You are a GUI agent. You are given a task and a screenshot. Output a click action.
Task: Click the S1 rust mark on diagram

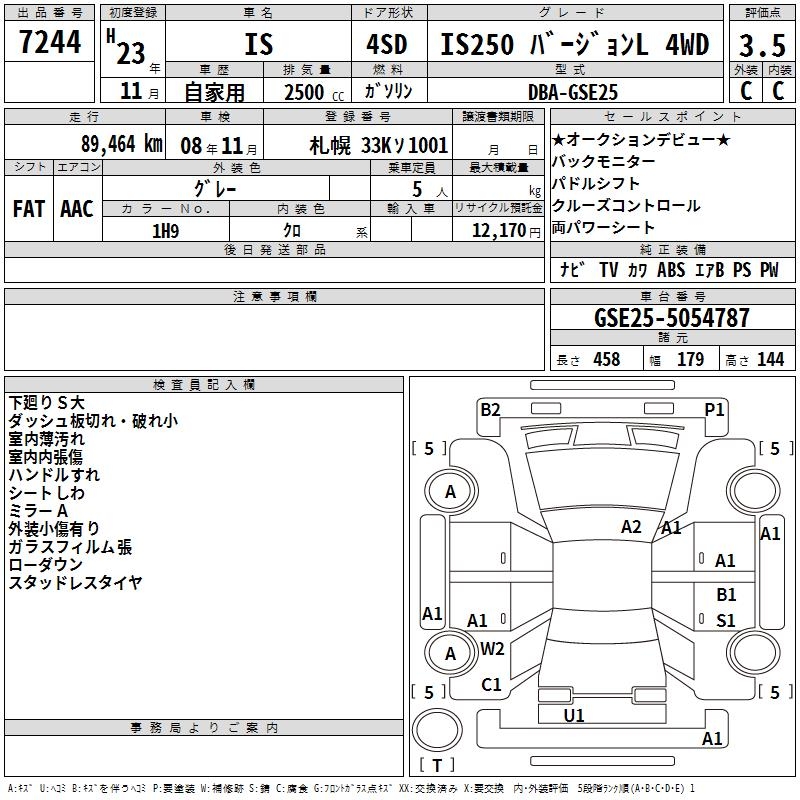[726, 620]
